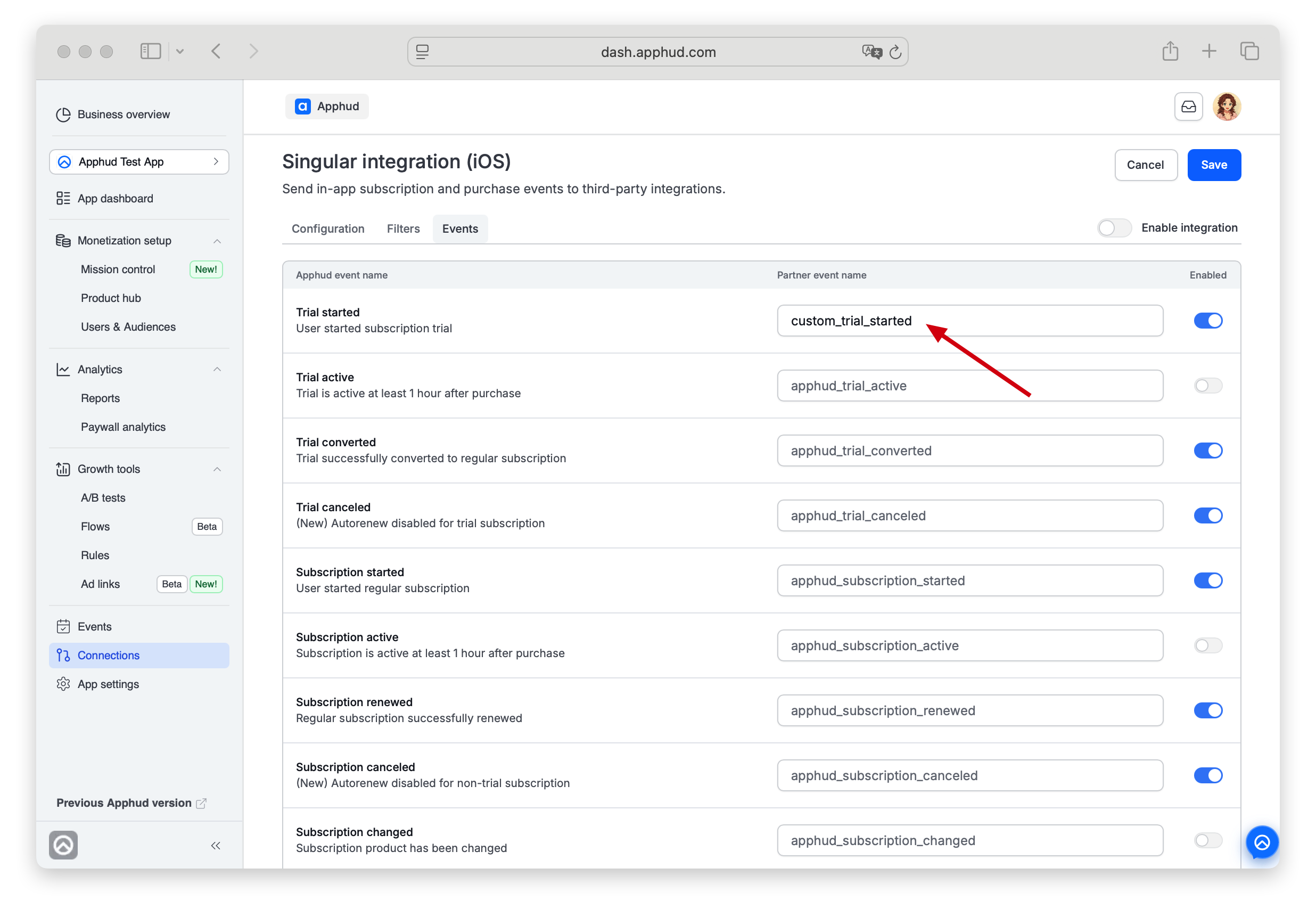Disable the Trial started event toggle
The width and height of the screenshot is (1316, 917).
point(1208,321)
